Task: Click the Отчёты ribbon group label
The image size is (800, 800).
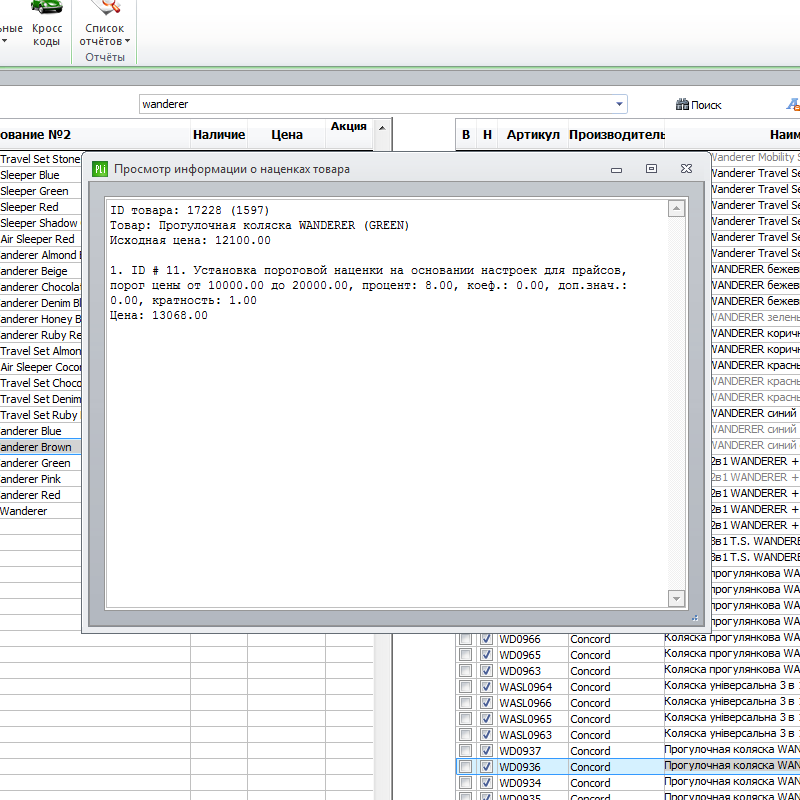Action: pos(105,57)
